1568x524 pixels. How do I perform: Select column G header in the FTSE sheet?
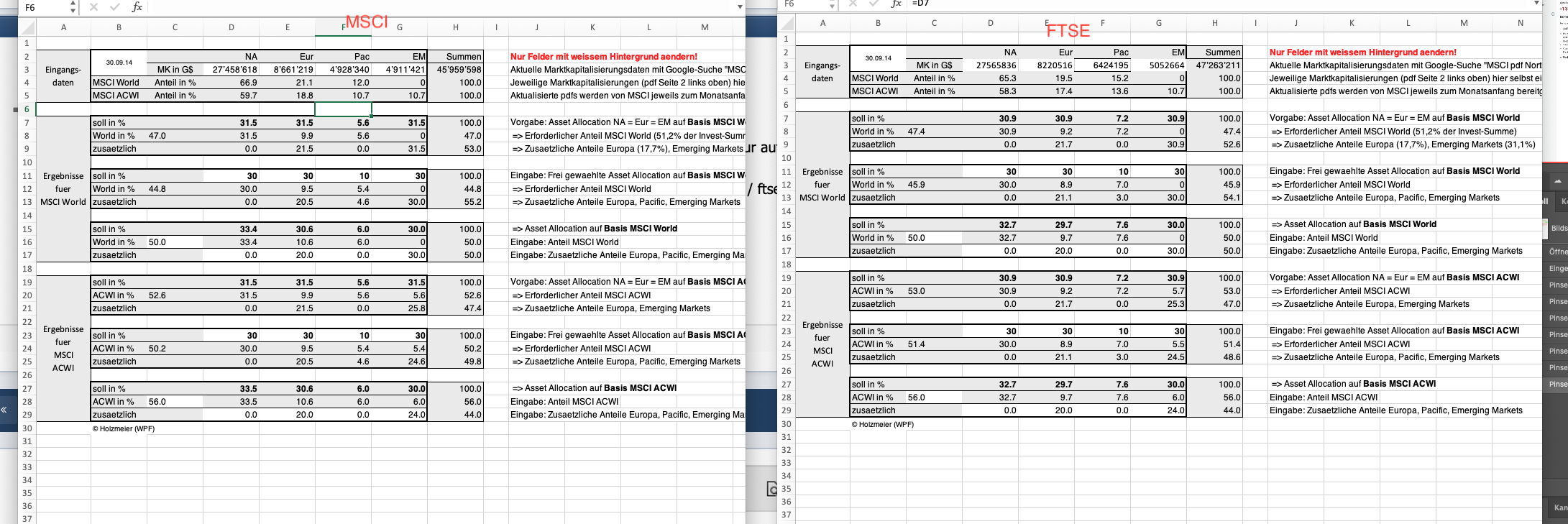(1158, 23)
